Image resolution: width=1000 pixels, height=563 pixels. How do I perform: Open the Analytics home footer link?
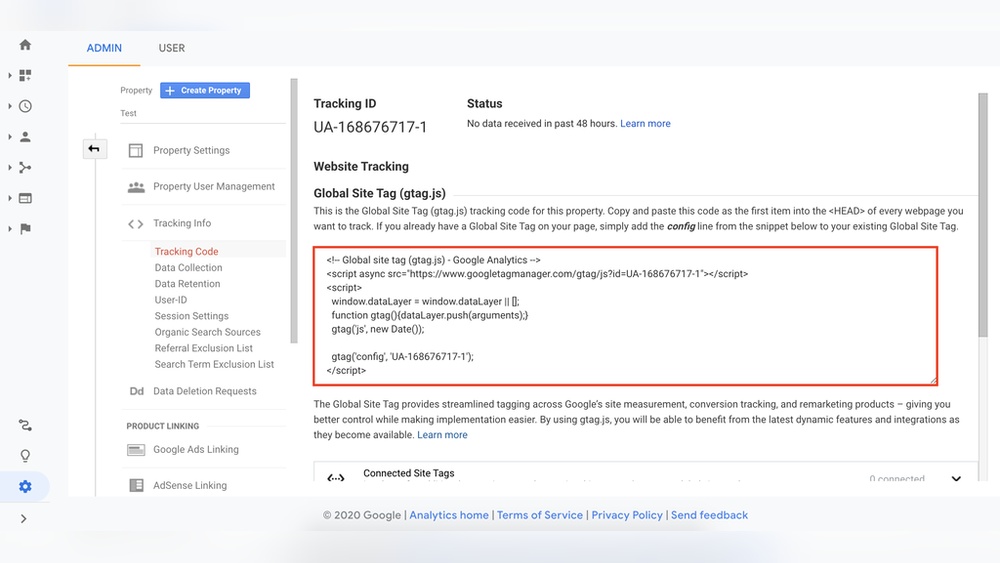(448, 515)
